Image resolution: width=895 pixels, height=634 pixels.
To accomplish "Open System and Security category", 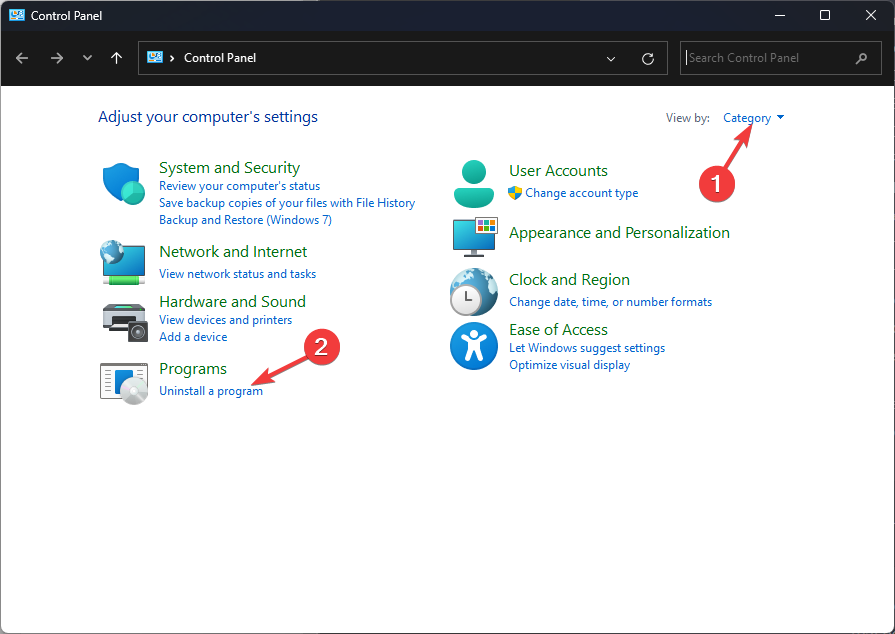I will [229, 168].
